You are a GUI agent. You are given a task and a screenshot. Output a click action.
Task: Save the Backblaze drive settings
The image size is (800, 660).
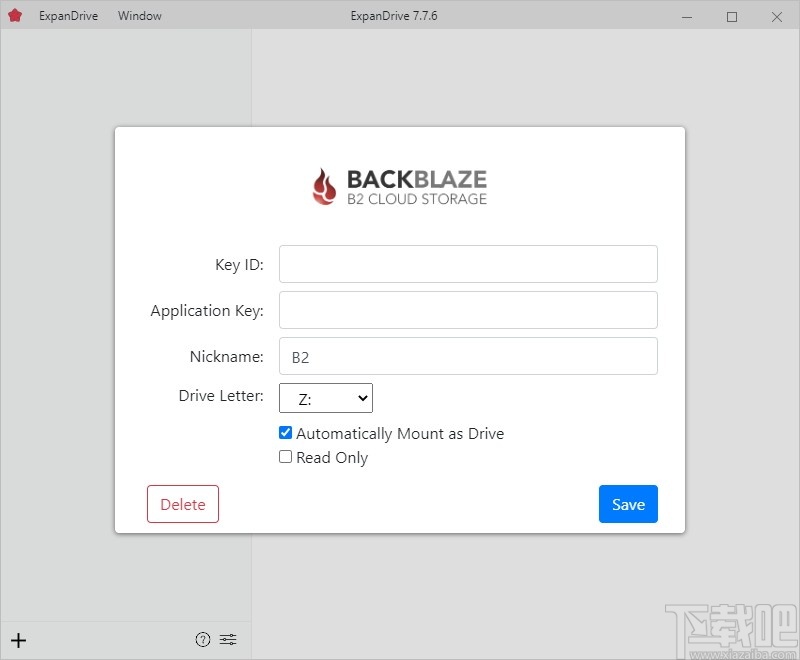click(628, 504)
